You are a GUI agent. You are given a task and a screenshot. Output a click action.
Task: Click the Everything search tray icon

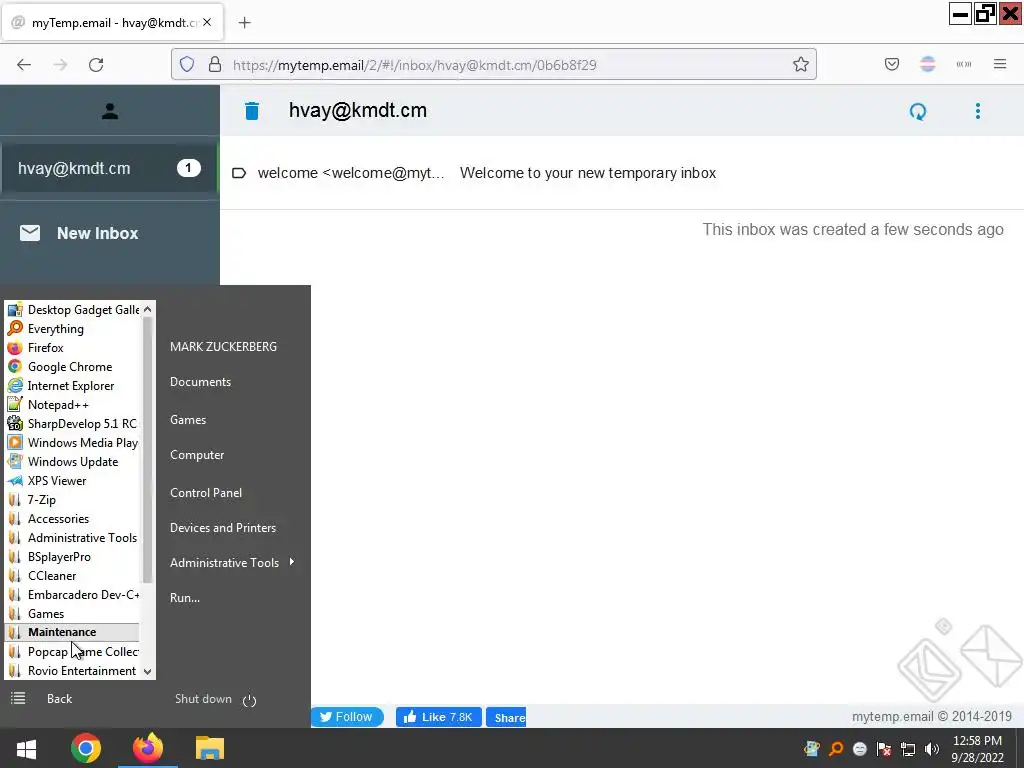(x=836, y=749)
